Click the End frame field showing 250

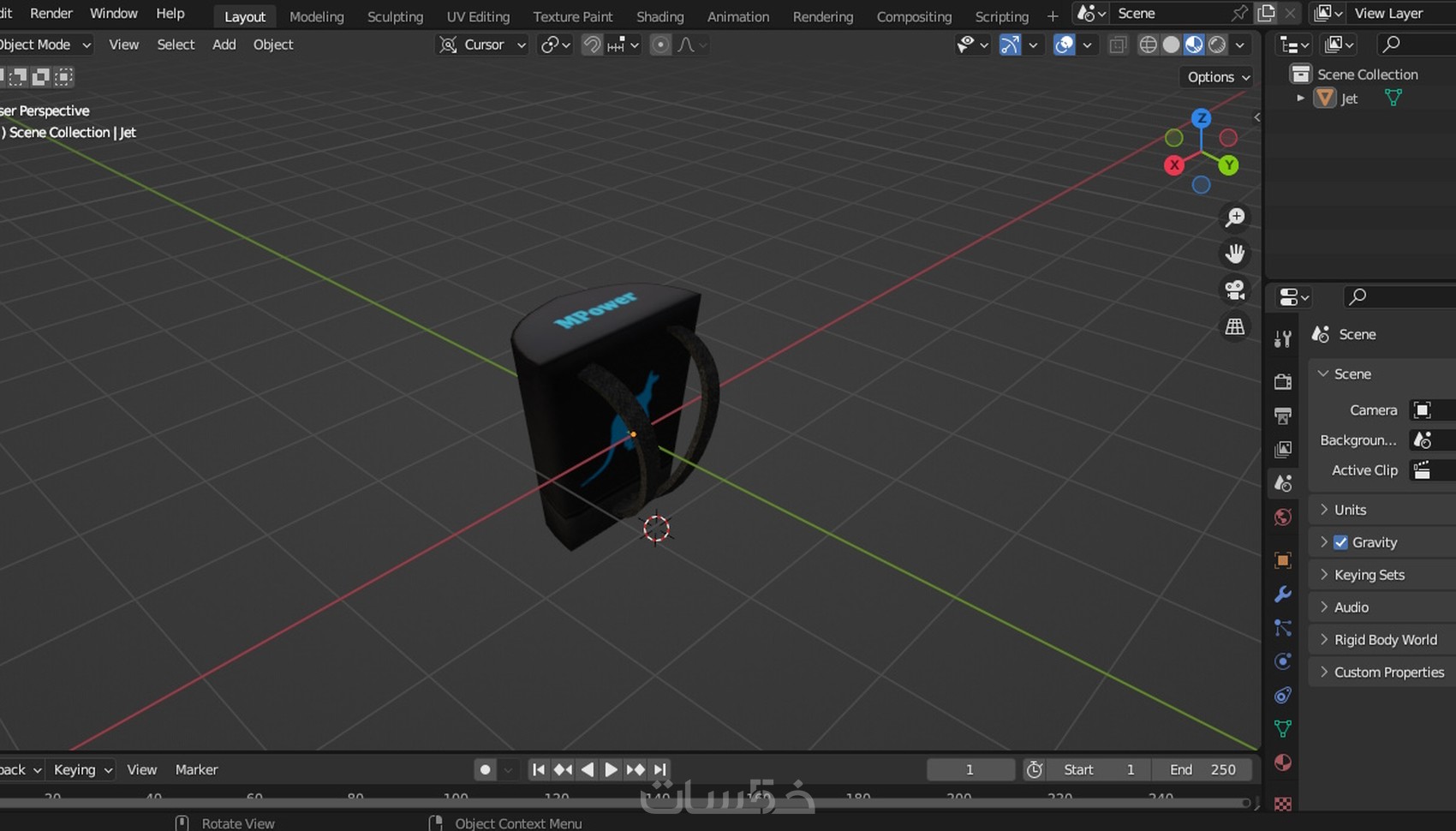coord(1202,769)
